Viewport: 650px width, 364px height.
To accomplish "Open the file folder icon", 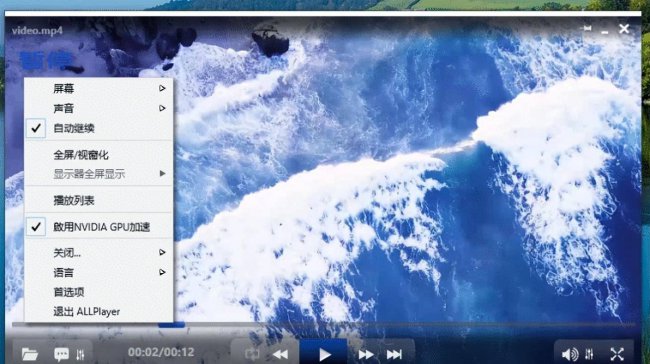I will tap(29, 354).
